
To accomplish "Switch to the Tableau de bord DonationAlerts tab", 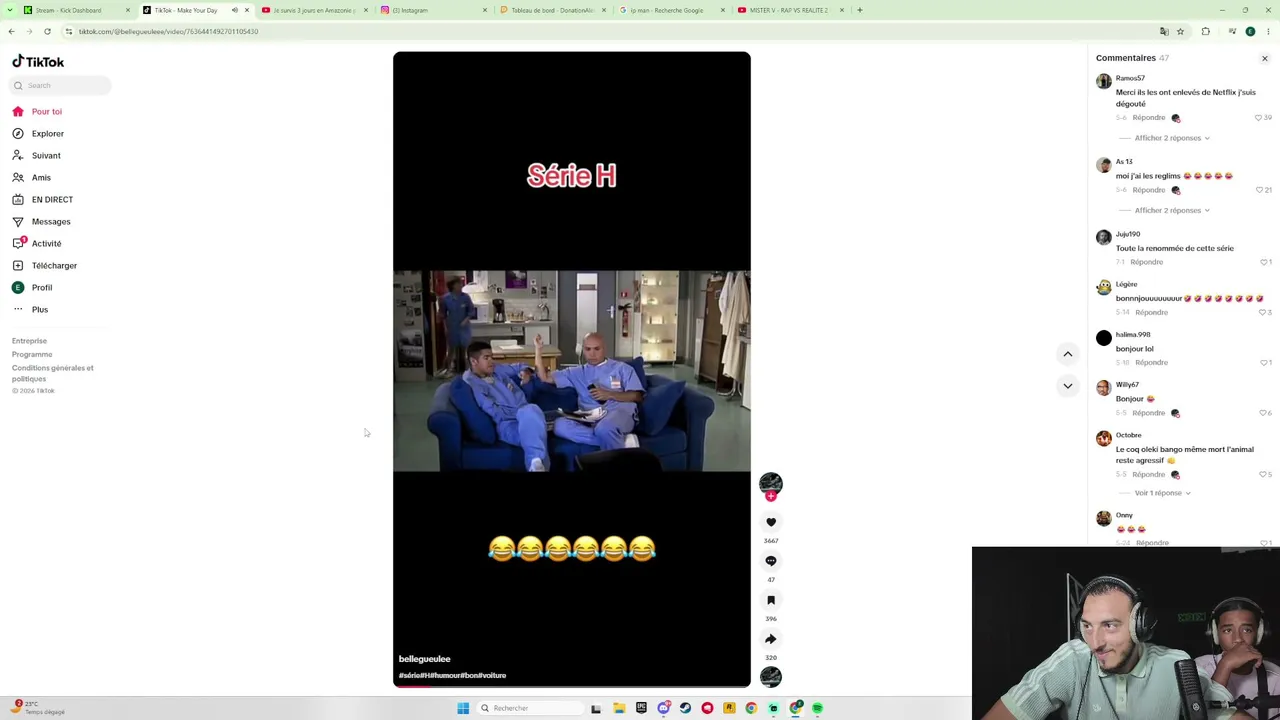I will [553, 10].
